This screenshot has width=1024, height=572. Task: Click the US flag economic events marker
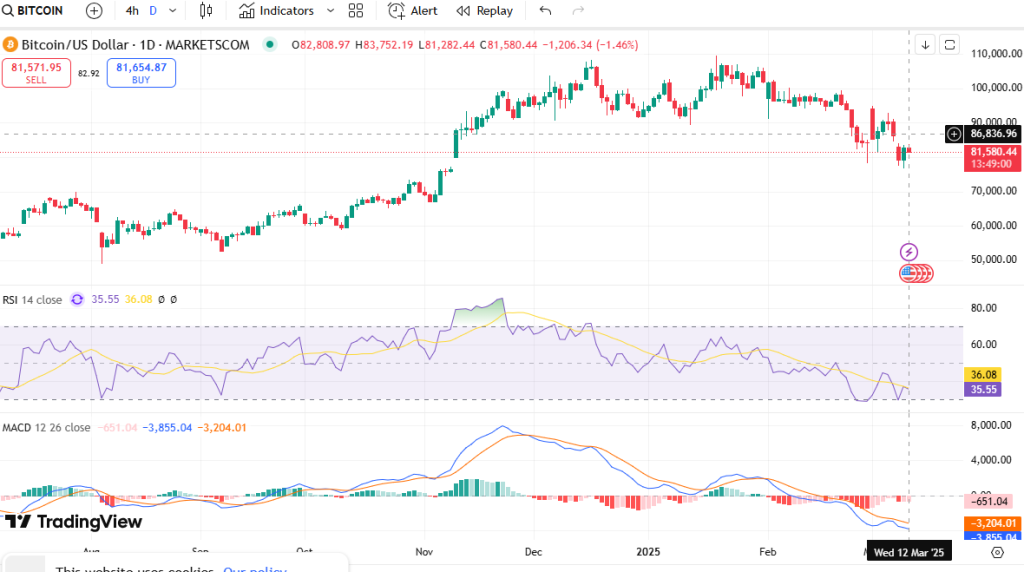pos(908,273)
